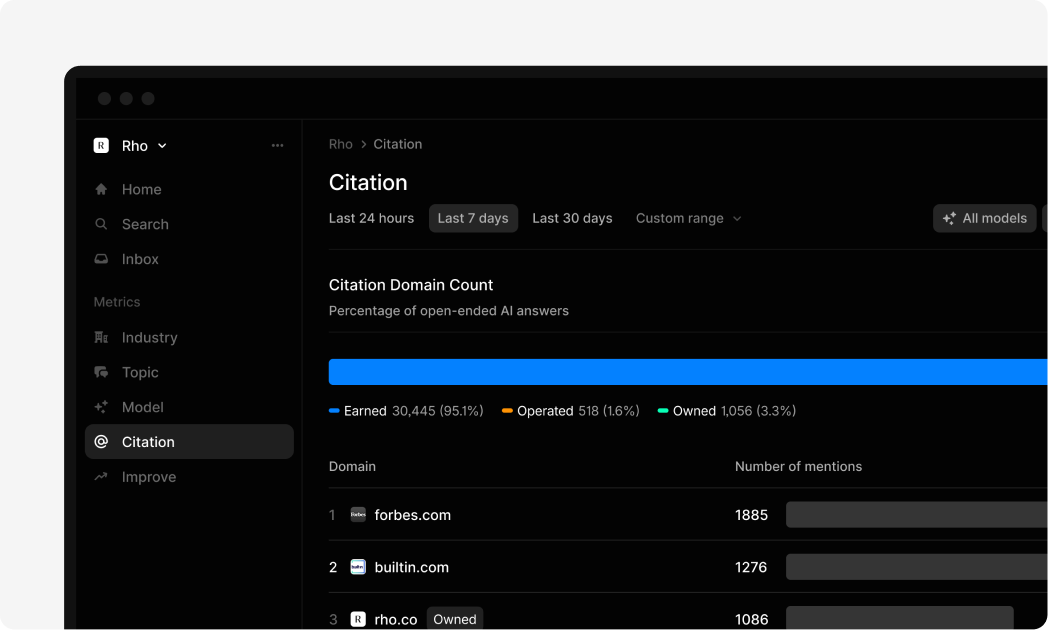The width and height of the screenshot is (1048, 630).
Task: Click the blue Earned legend swatch
Action: [x=334, y=411]
